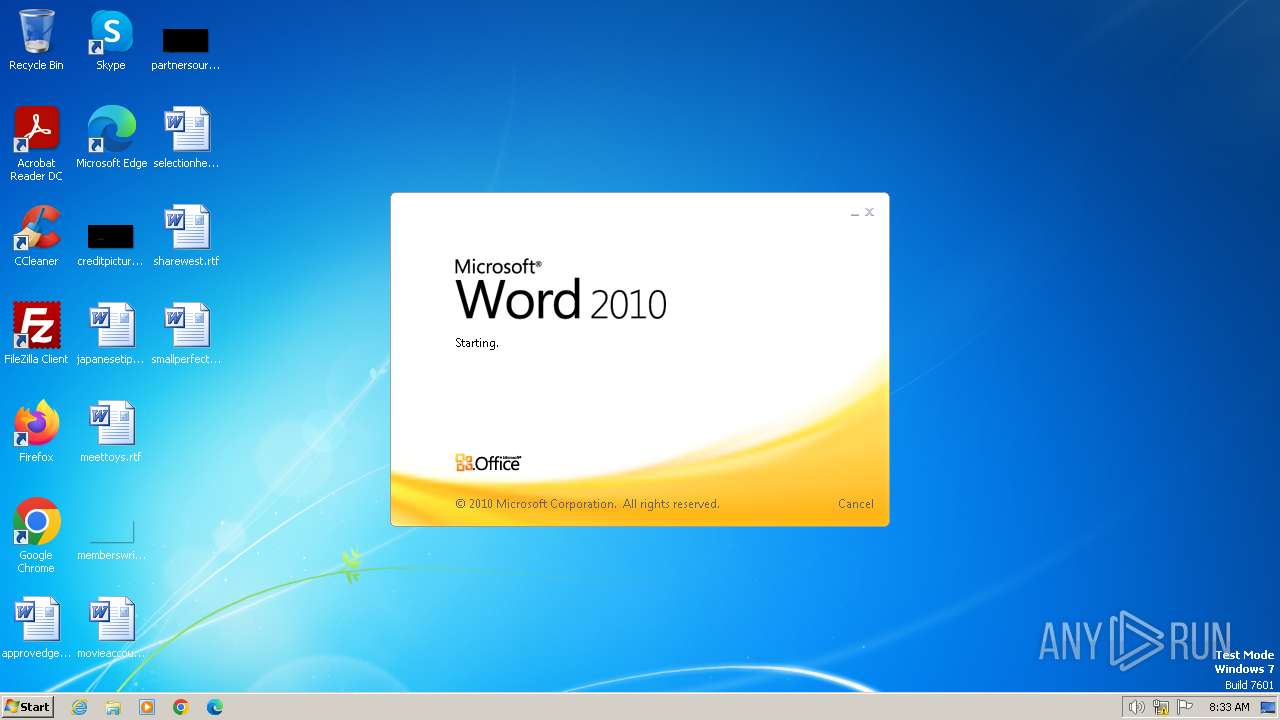Screen dimensions: 1280x720
Task: Open Firefox desktop shortcut
Action: click(36, 432)
